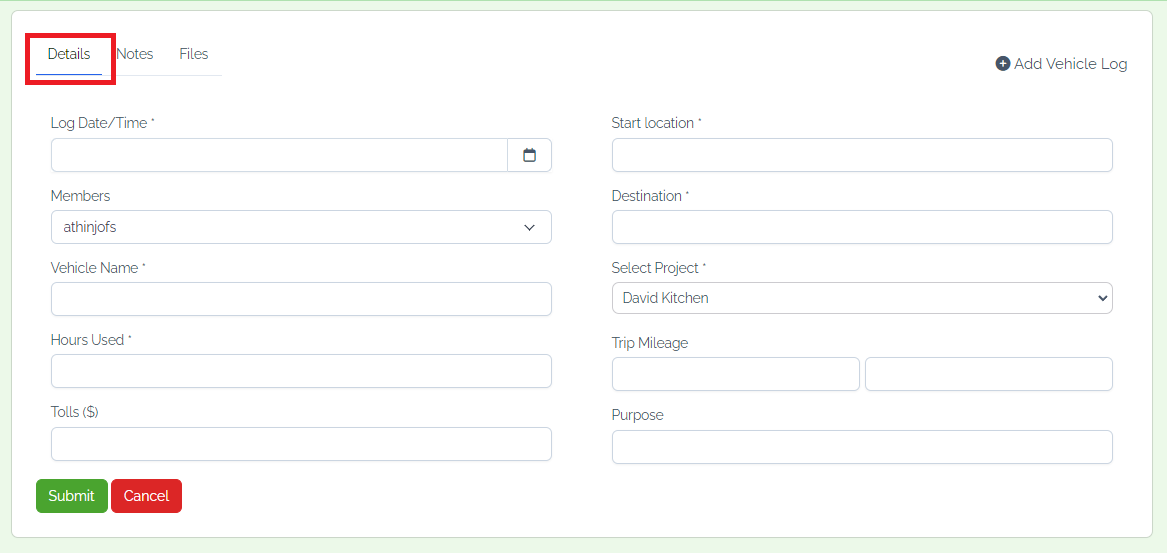Select the Hours Used input box
Screen dimensions: 1167x553
coord(301,371)
